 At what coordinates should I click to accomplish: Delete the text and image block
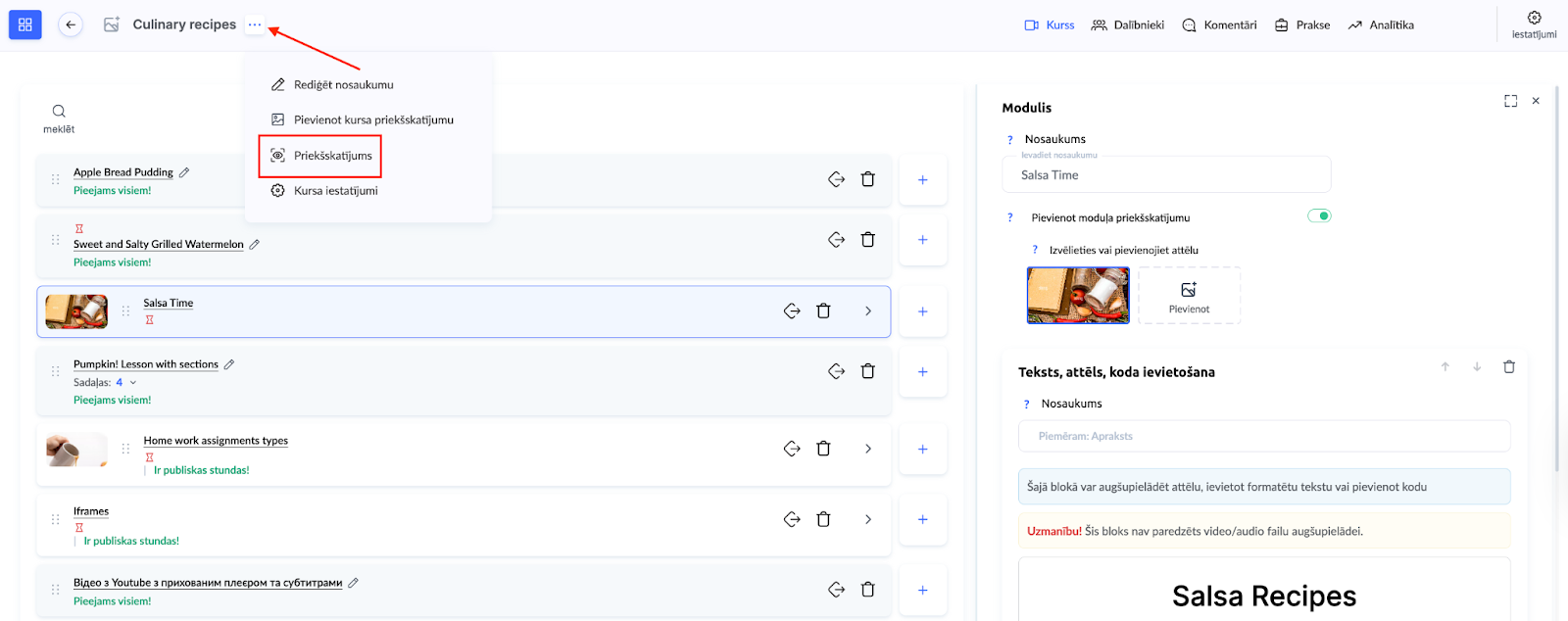coord(1508,367)
